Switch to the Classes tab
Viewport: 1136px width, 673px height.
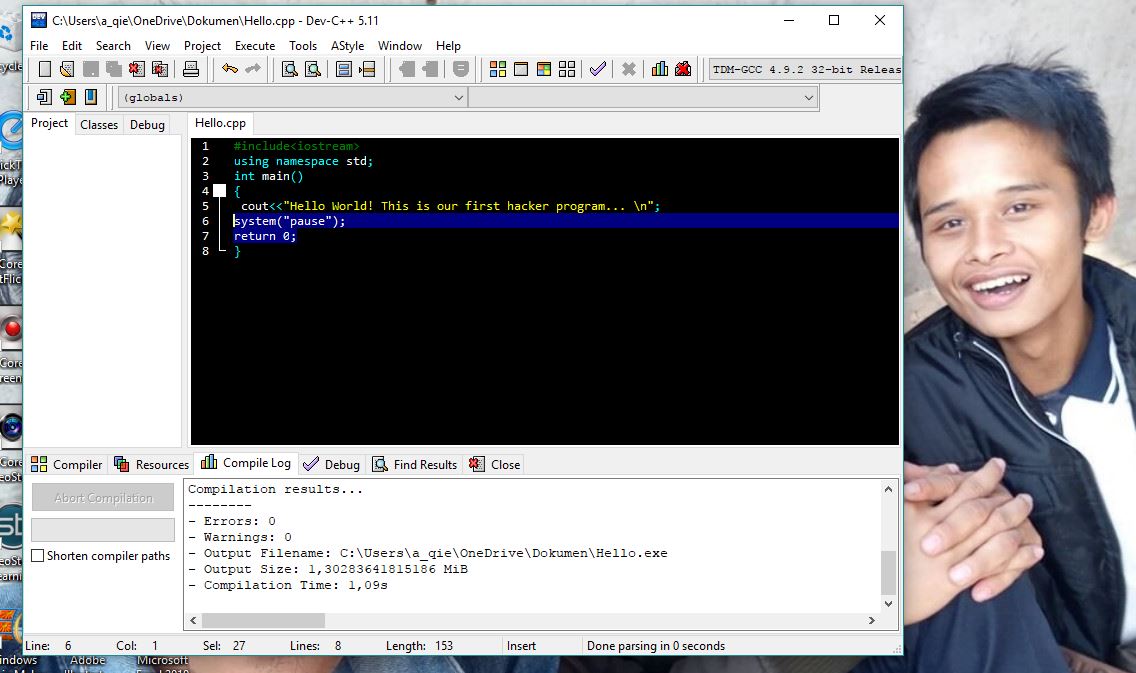98,124
